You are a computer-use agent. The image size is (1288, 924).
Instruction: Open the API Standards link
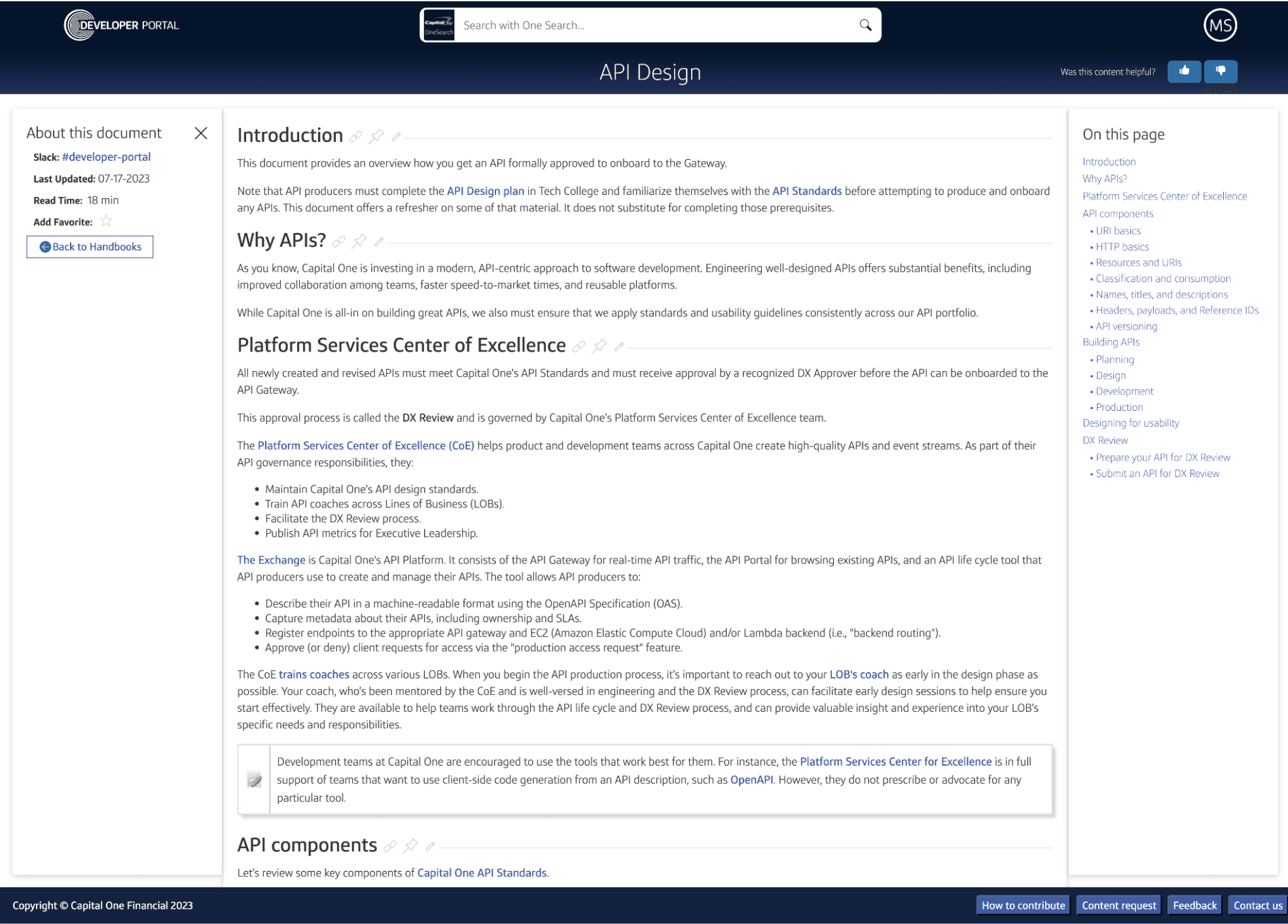[807, 191]
